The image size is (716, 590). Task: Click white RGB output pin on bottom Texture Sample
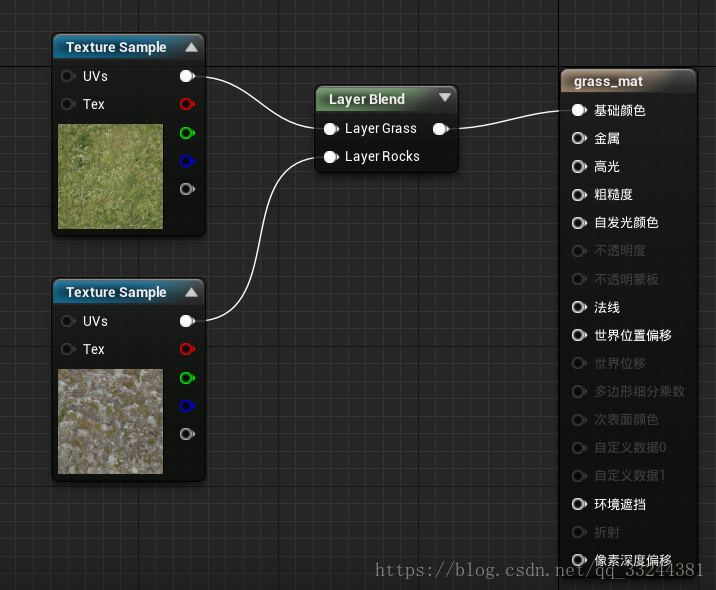pos(187,321)
